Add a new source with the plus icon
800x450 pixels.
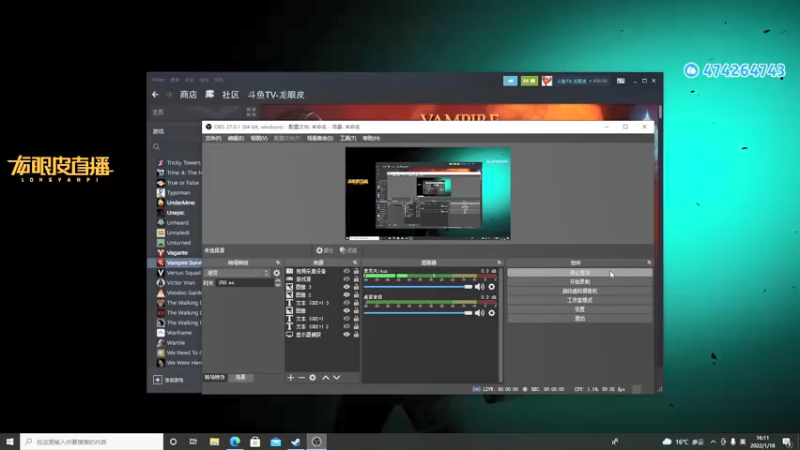tap(290, 378)
